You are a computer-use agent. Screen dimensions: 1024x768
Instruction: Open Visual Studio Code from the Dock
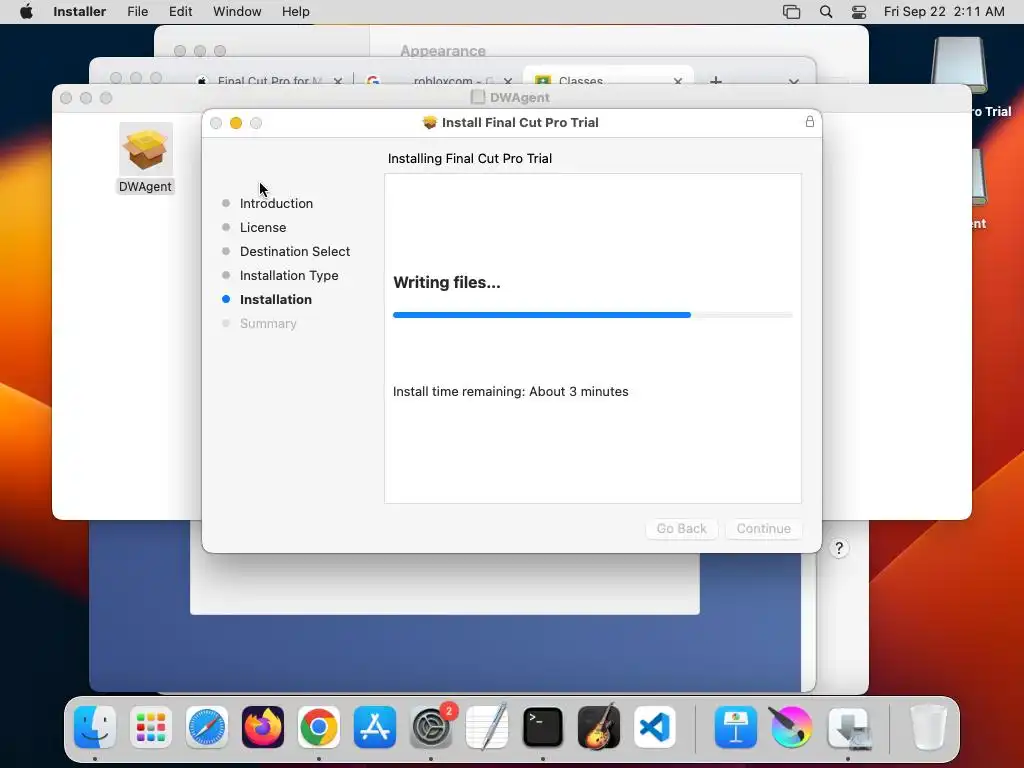pos(654,727)
